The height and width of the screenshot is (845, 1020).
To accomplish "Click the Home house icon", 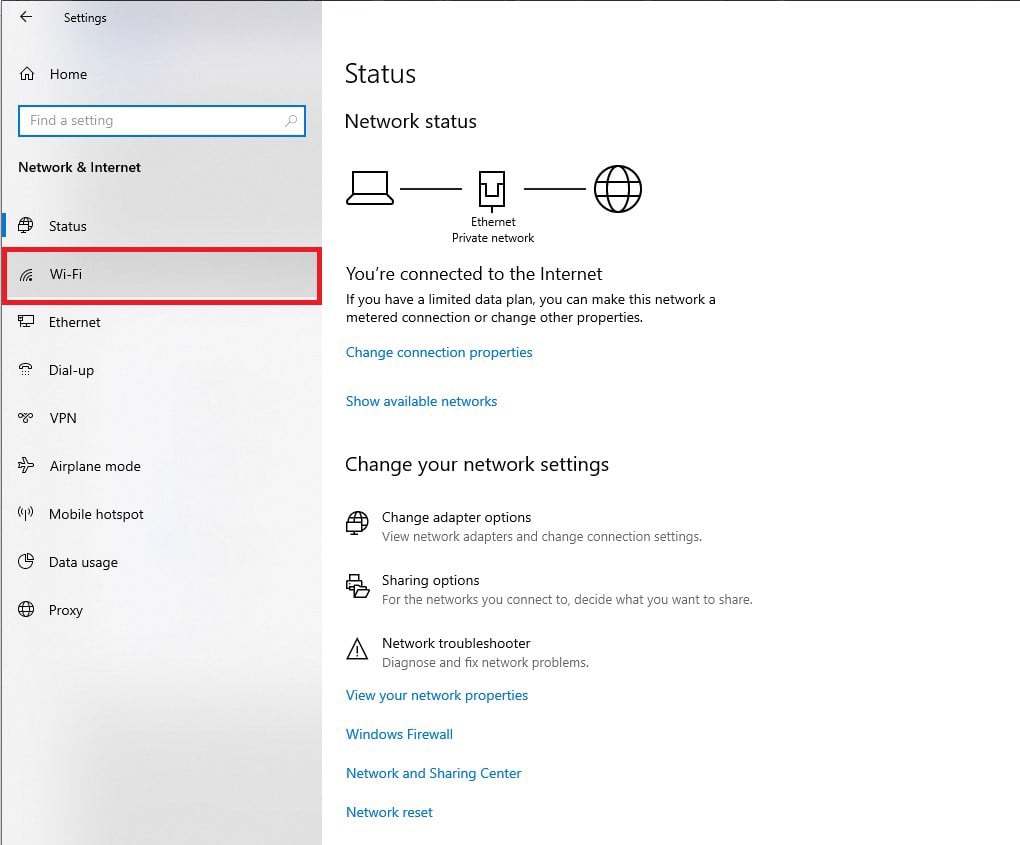I will [x=27, y=74].
